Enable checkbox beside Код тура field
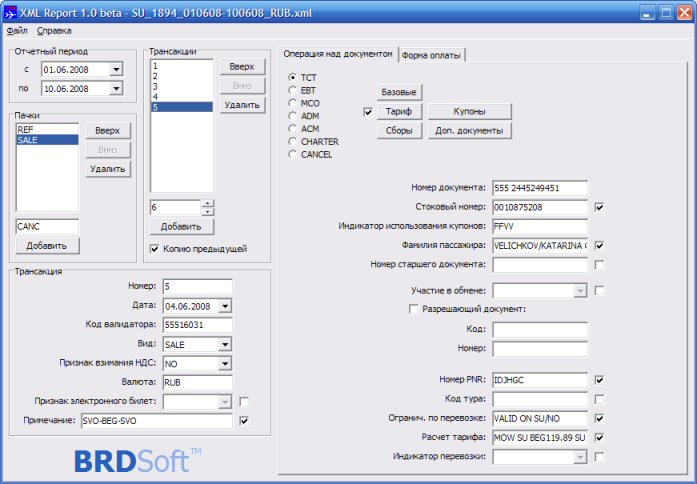 (x=599, y=399)
